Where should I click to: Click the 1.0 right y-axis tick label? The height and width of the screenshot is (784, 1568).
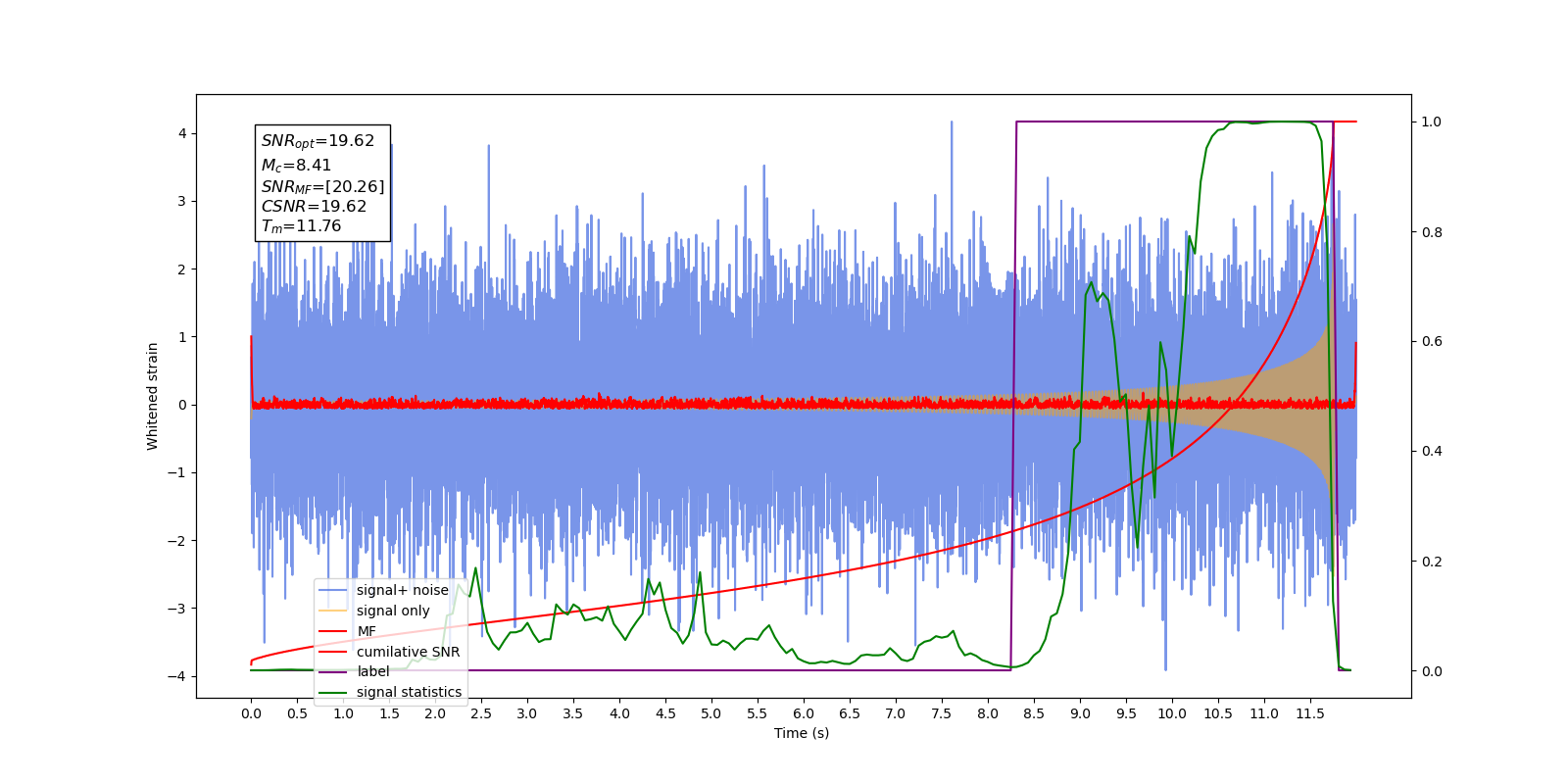point(1432,122)
